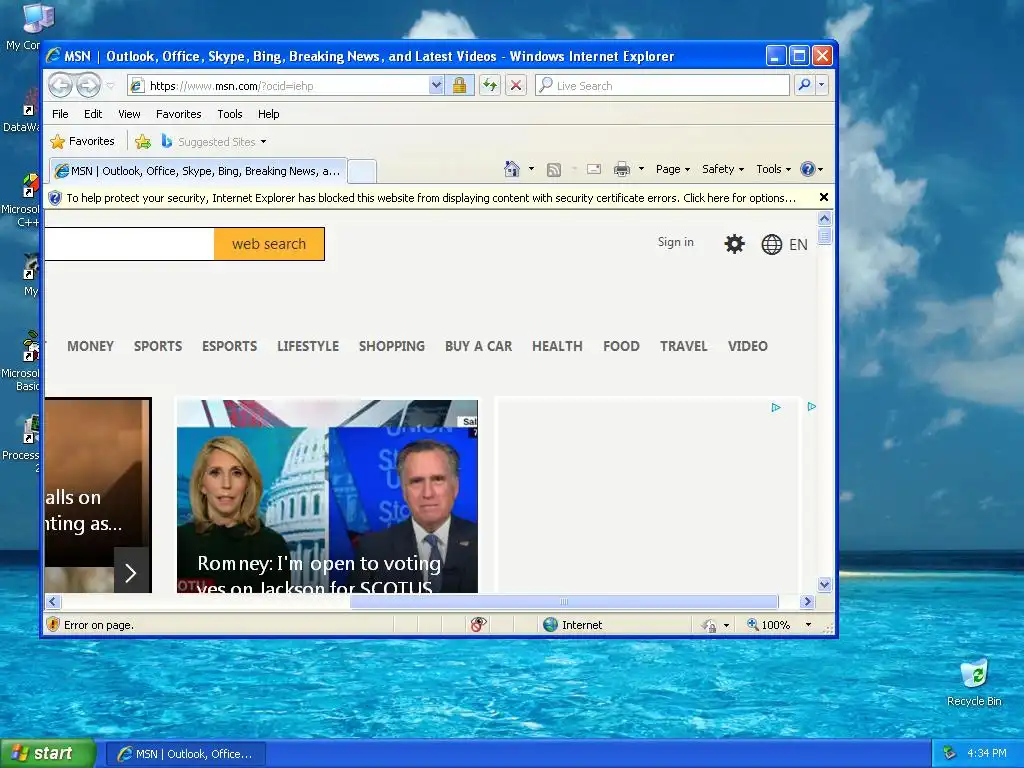The image size is (1024, 768).
Task: Click the address bar URL field
Action: pos(279,86)
